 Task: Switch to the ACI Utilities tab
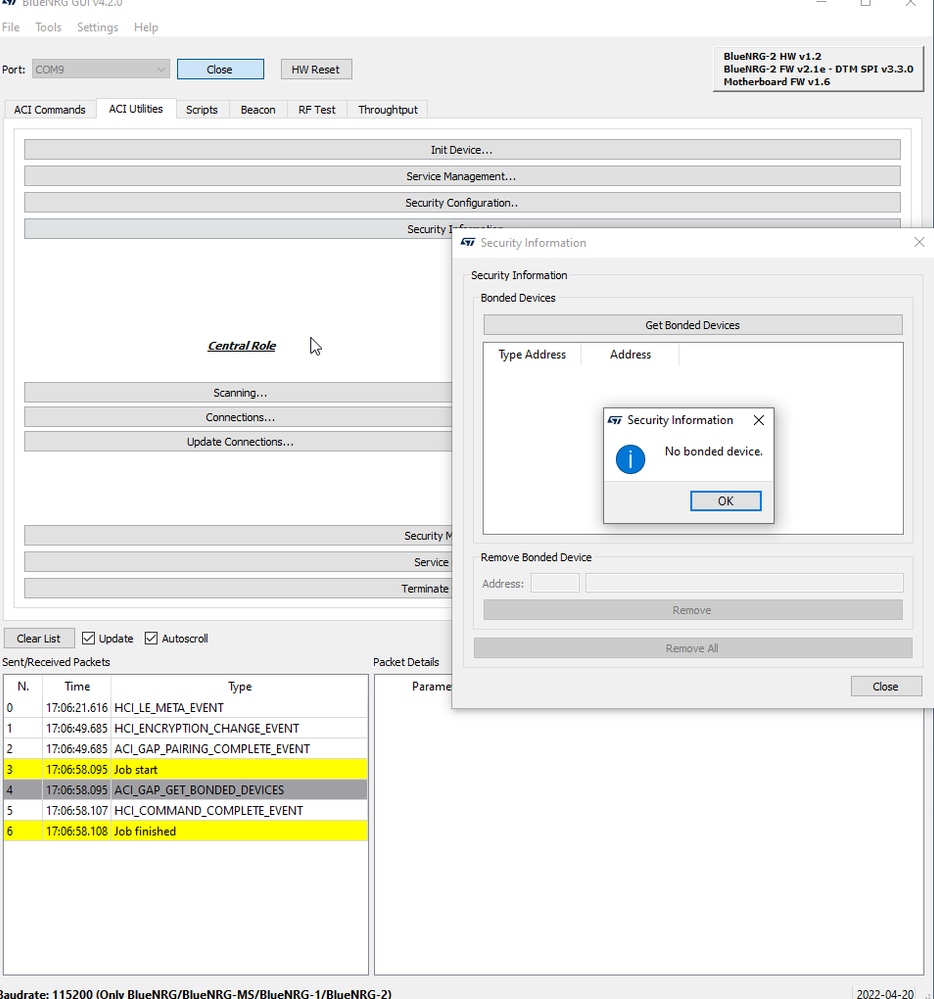(136, 109)
